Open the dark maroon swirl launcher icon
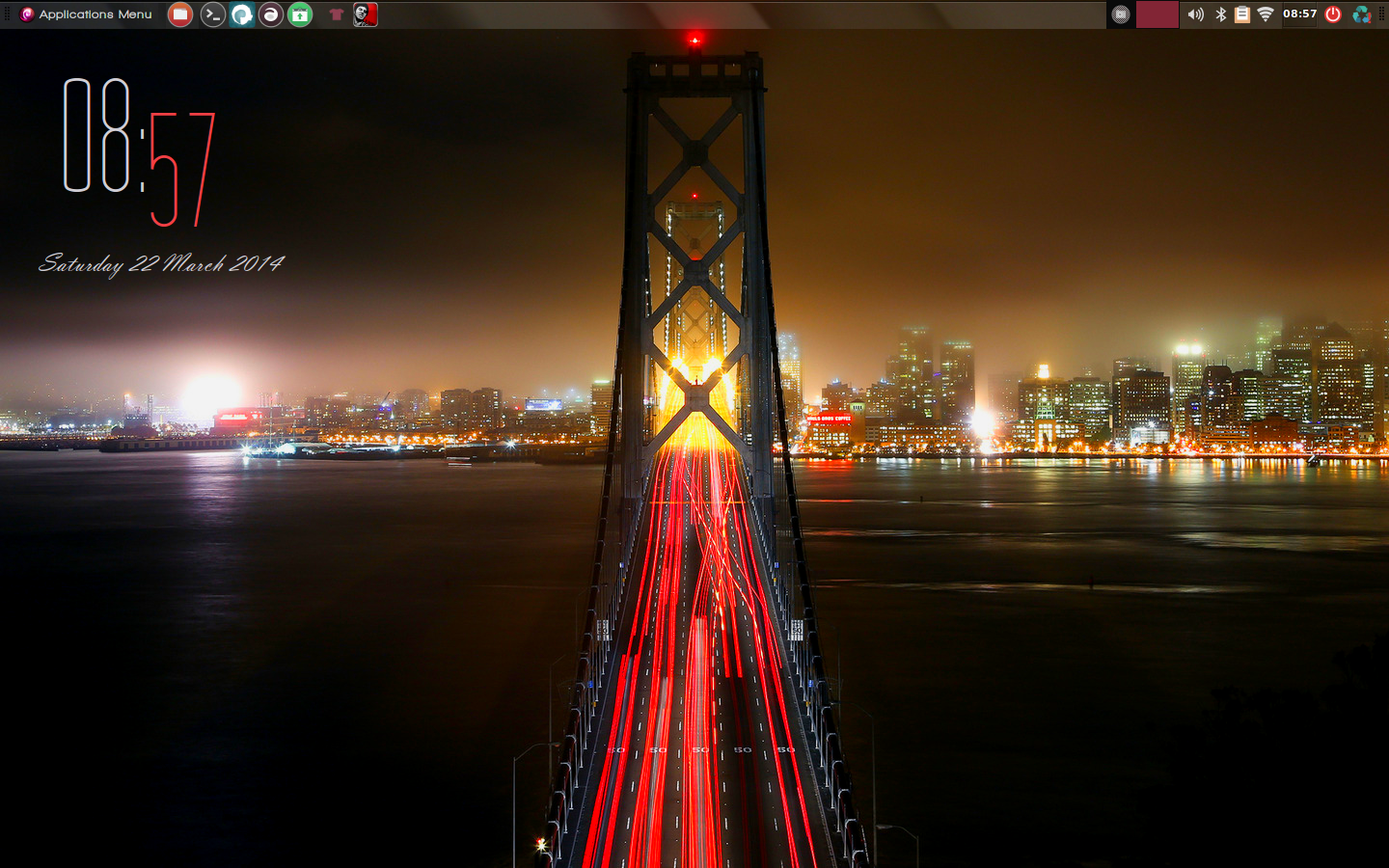1389x868 pixels. pyautogui.click(x=271, y=14)
